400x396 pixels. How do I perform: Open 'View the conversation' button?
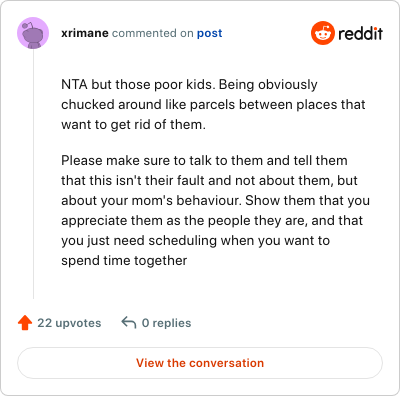200,363
